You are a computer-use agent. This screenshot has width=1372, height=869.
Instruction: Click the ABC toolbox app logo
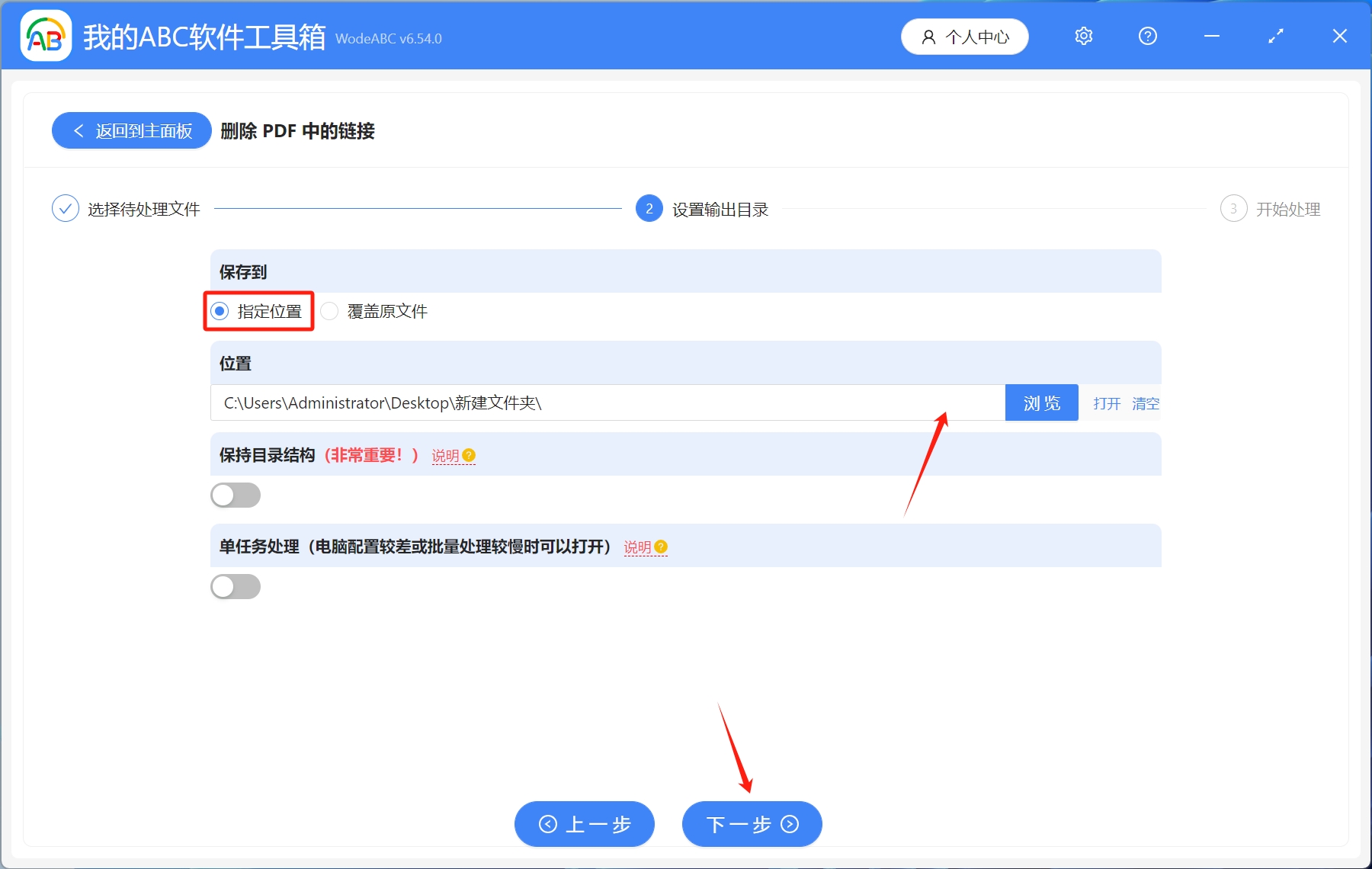pyautogui.click(x=46, y=34)
